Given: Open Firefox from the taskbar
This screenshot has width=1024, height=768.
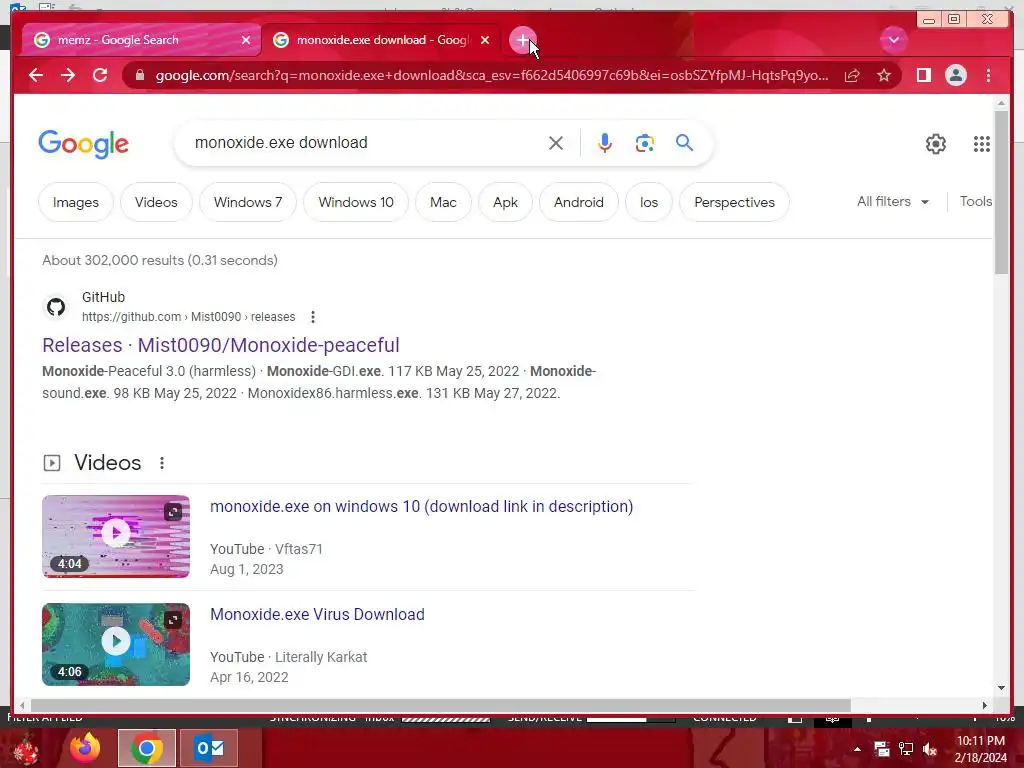Looking at the screenshot, I should pos(85,748).
